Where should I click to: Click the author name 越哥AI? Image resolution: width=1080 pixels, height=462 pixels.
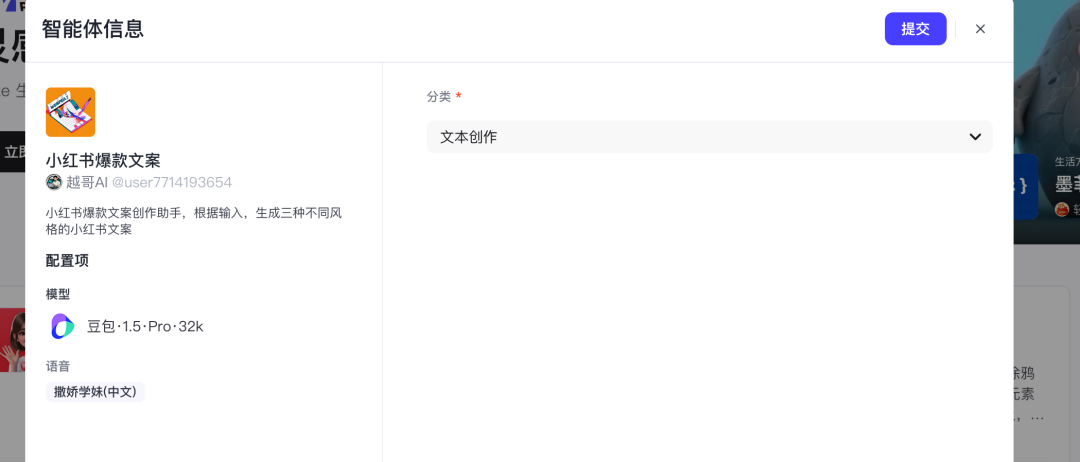(x=87, y=182)
